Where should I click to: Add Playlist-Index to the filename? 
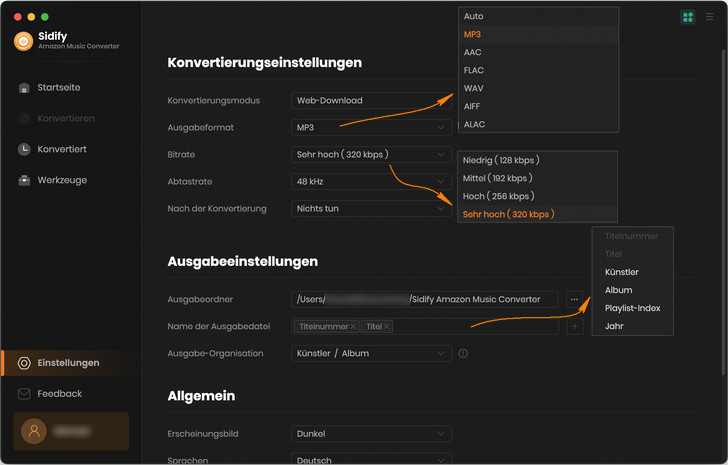pos(632,309)
